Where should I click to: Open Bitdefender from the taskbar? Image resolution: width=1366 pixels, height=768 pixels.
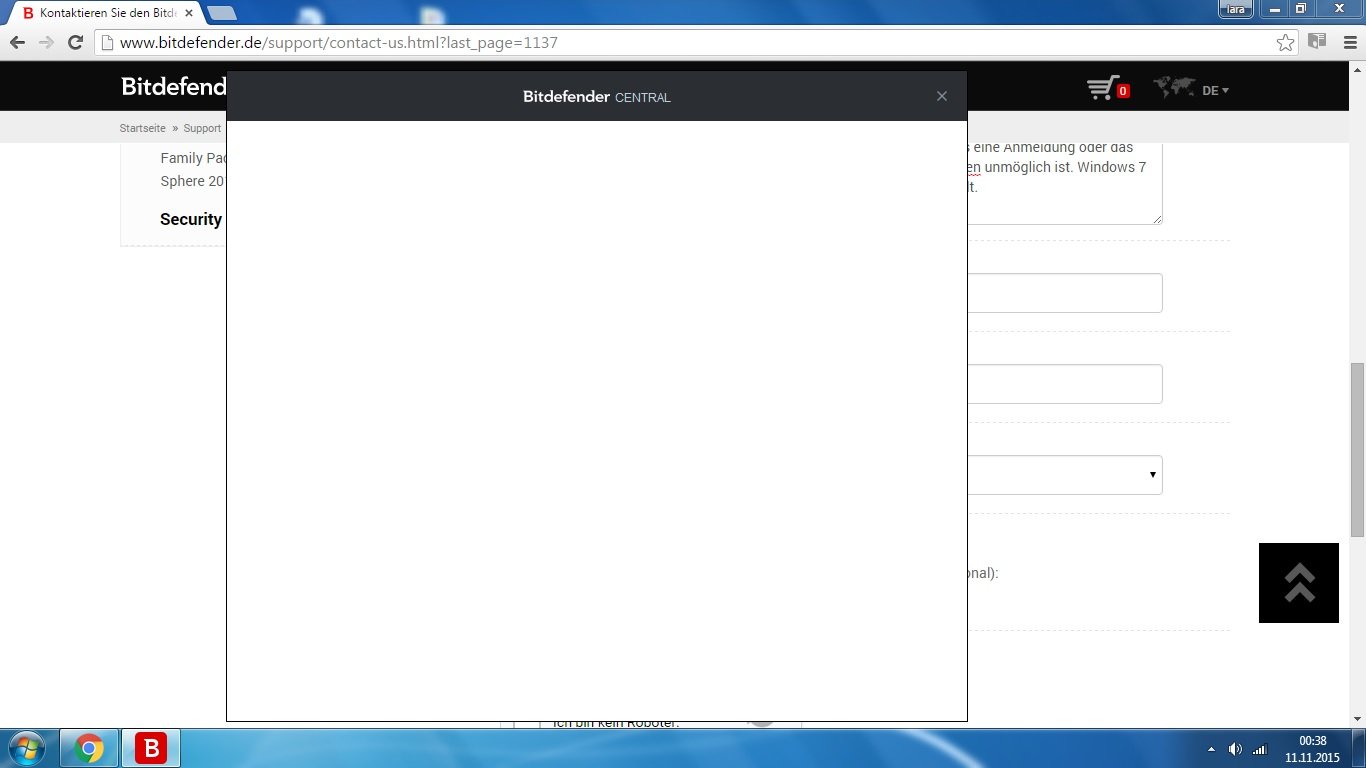pos(151,748)
